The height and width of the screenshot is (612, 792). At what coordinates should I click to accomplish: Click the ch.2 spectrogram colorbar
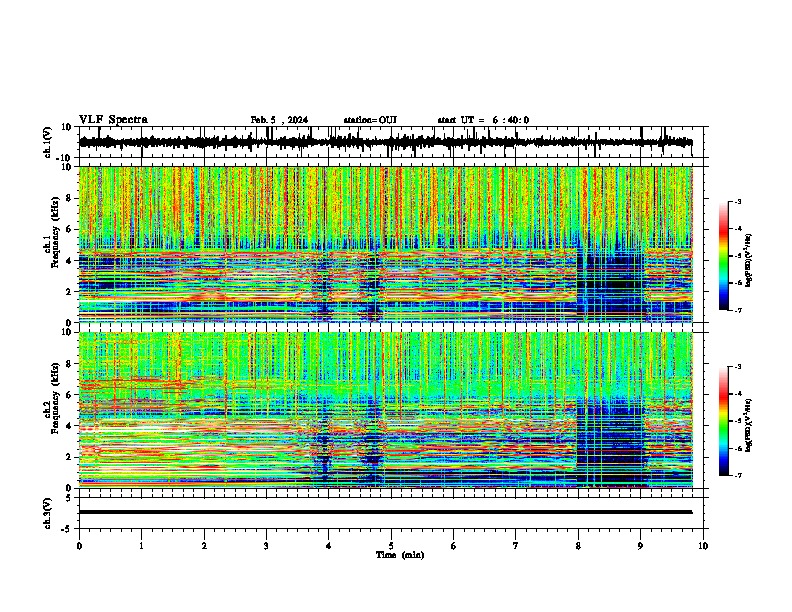pos(723,421)
